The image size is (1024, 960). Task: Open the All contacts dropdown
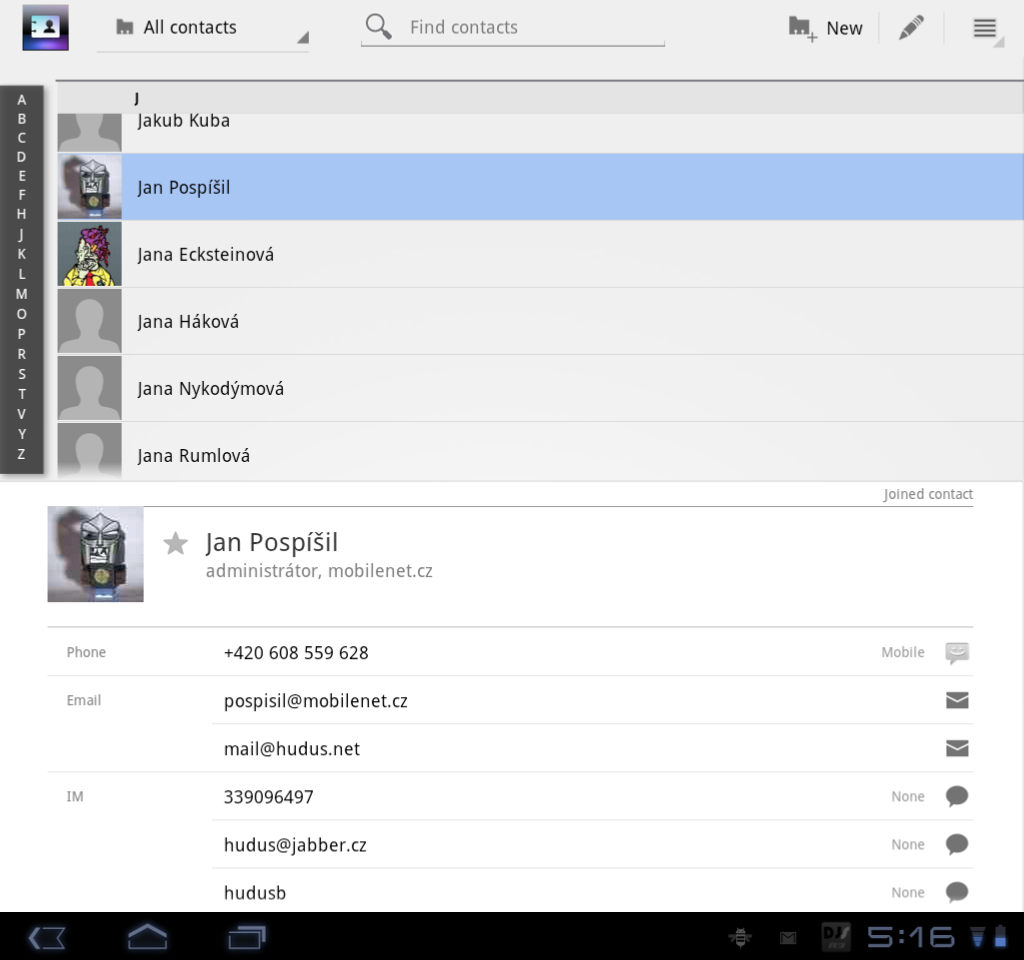pyautogui.click(x=200, y=27)
